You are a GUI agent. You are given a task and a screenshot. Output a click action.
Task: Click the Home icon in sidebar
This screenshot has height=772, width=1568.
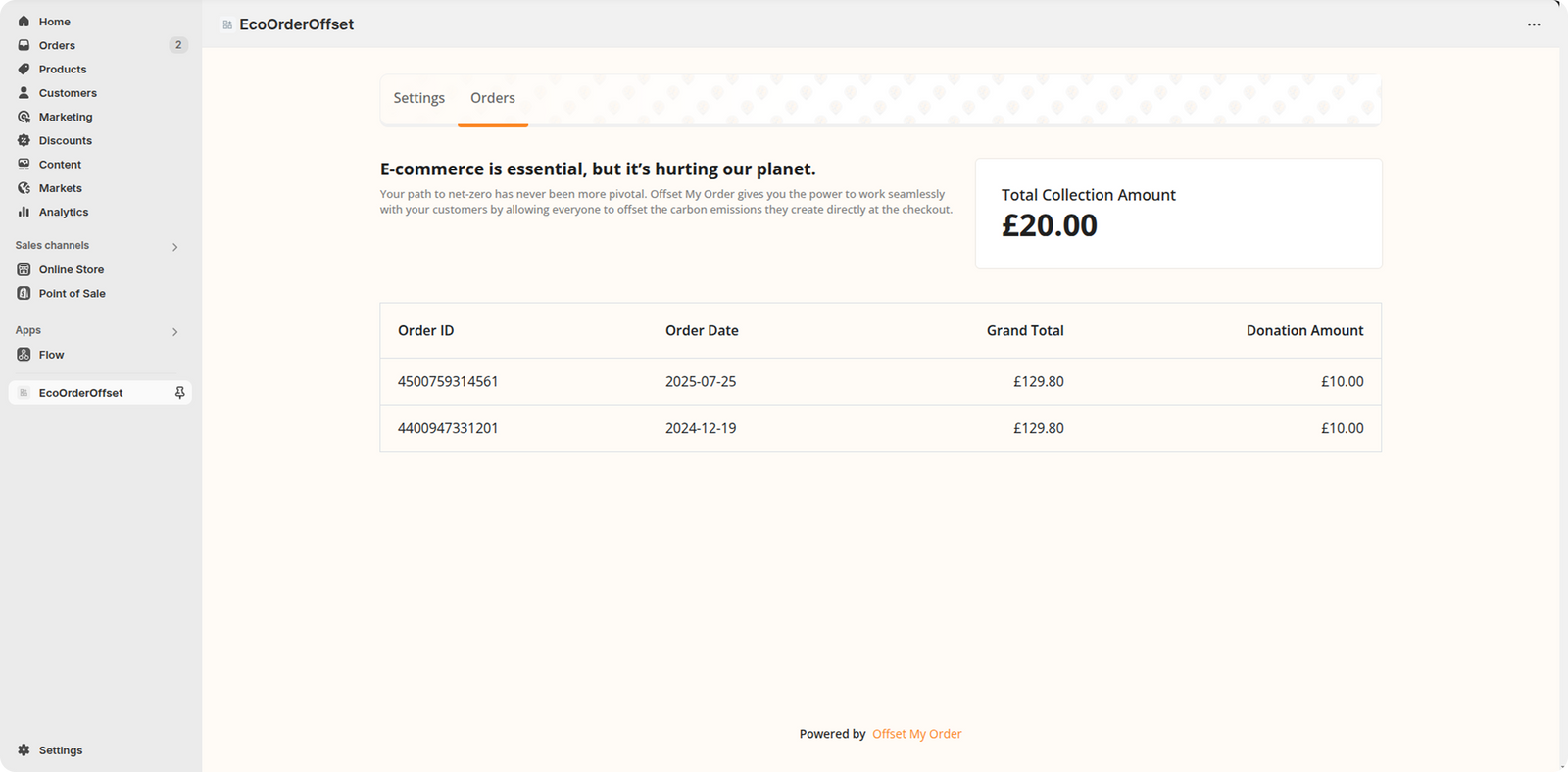click(x=24, y=22)
